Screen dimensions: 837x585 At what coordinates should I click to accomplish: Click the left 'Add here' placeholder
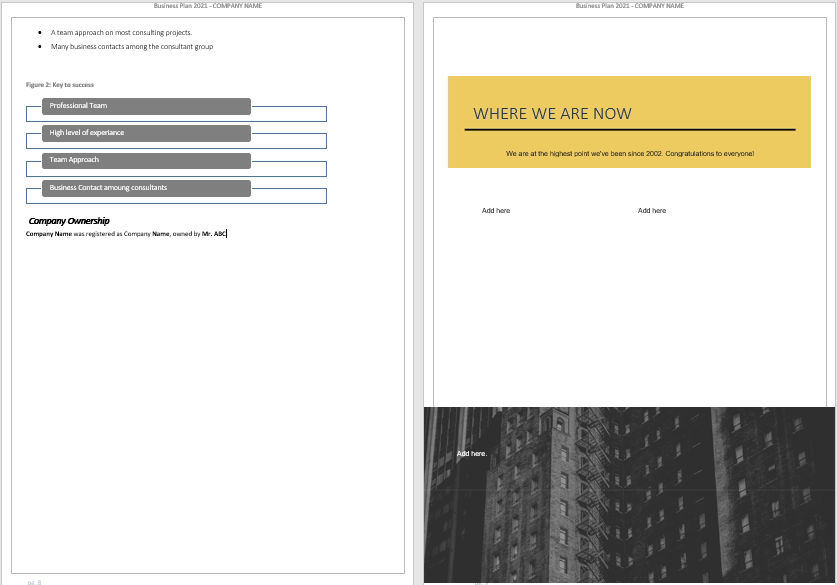[496, 211]
